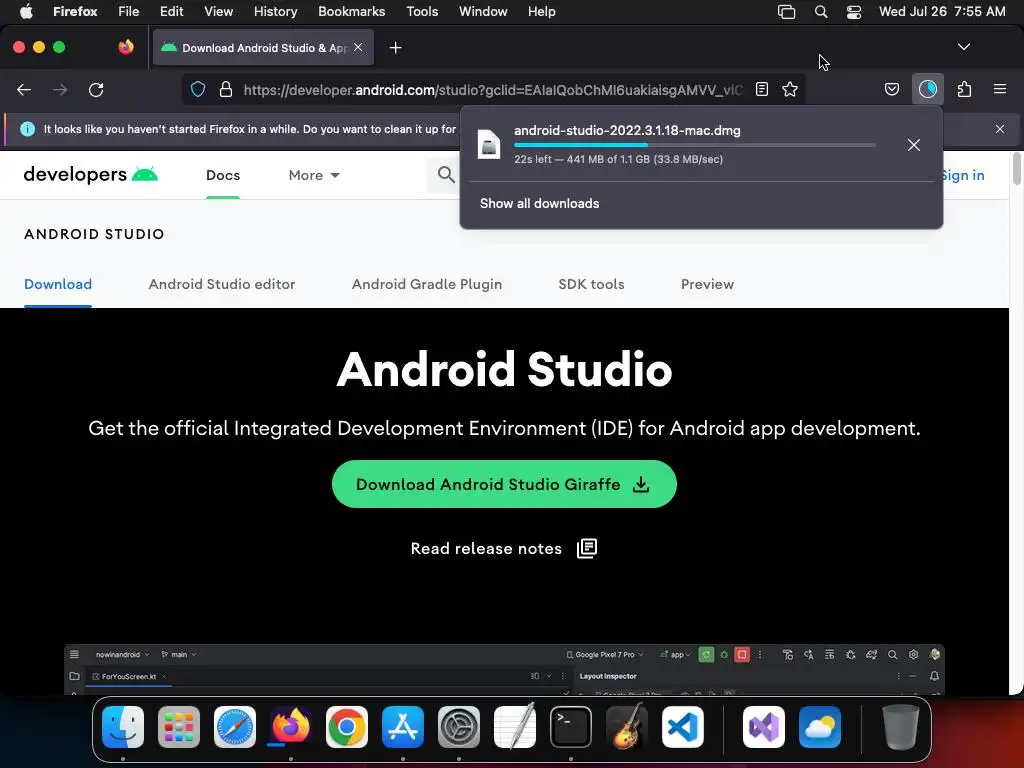Click the downloads progress toolbar icon
The image size is (1024, 768).
point(927,89)
